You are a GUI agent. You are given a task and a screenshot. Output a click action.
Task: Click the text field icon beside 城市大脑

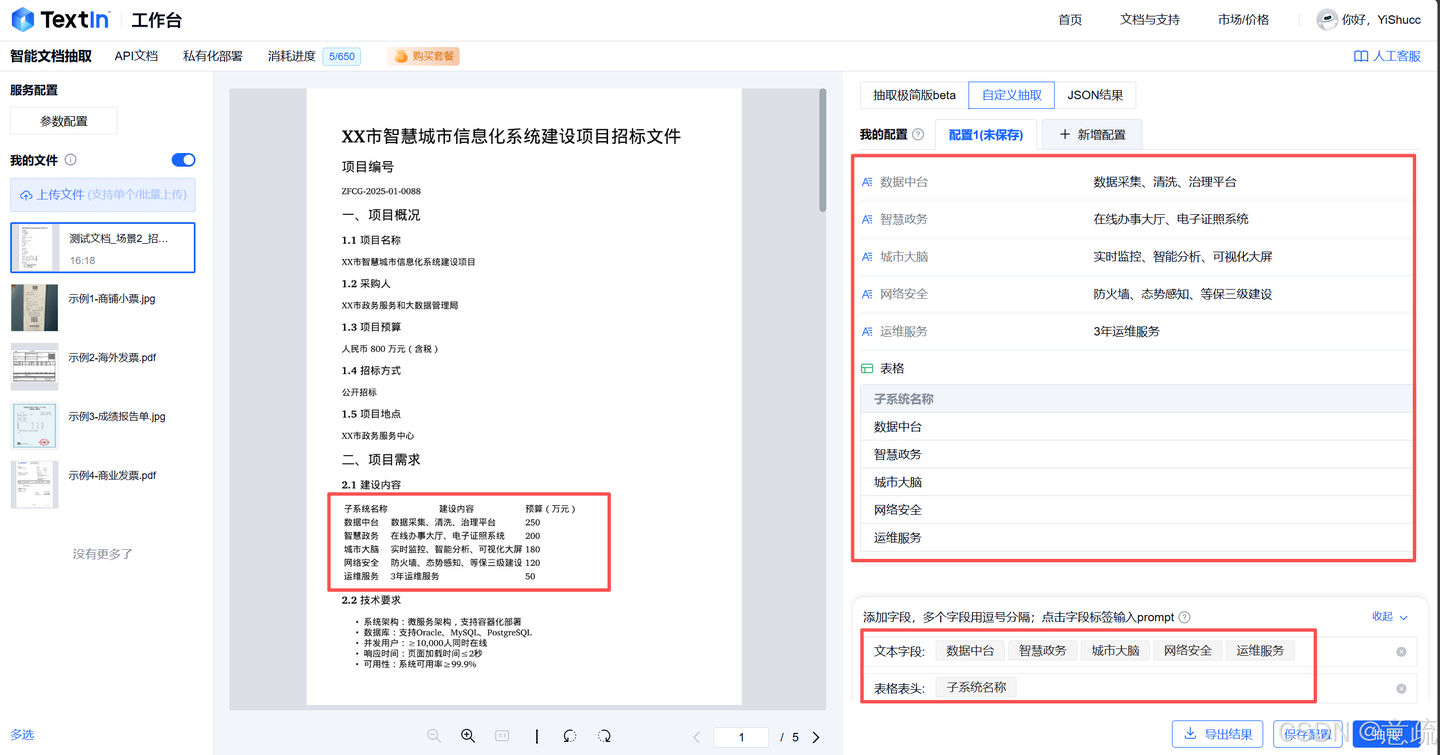coord(867,257)
